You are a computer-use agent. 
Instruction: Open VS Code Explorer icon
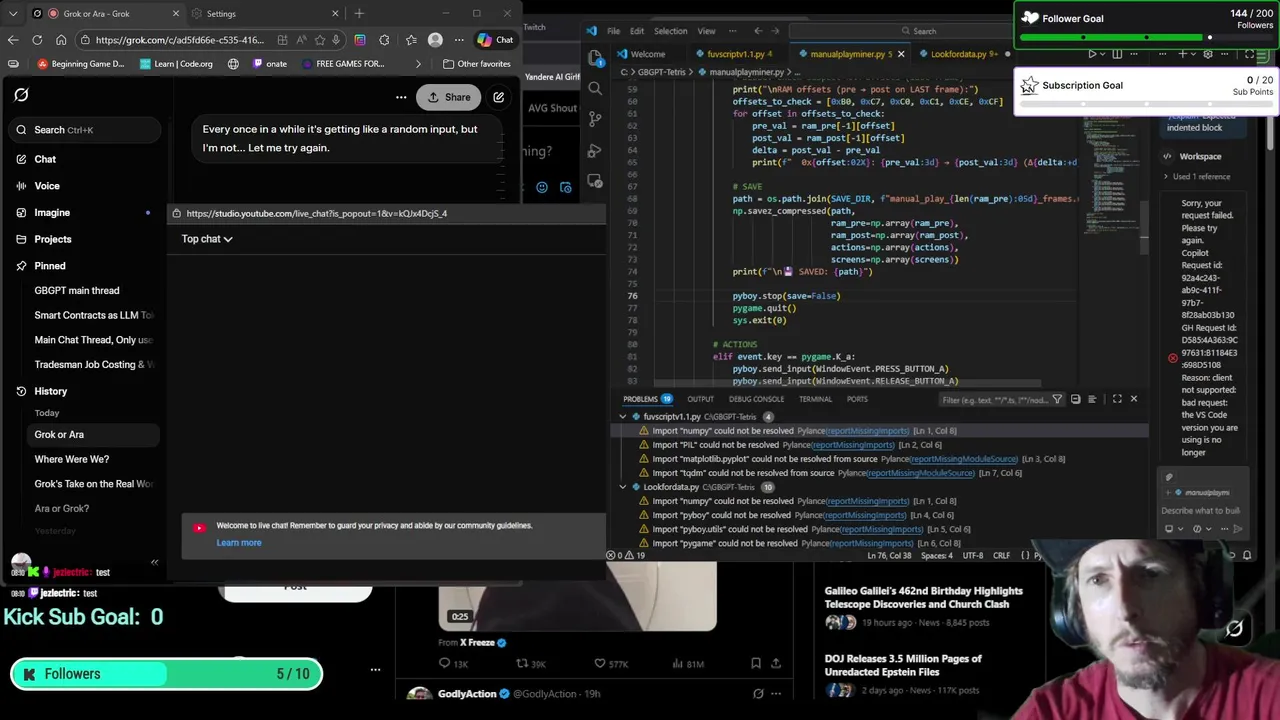pos(595,57)
